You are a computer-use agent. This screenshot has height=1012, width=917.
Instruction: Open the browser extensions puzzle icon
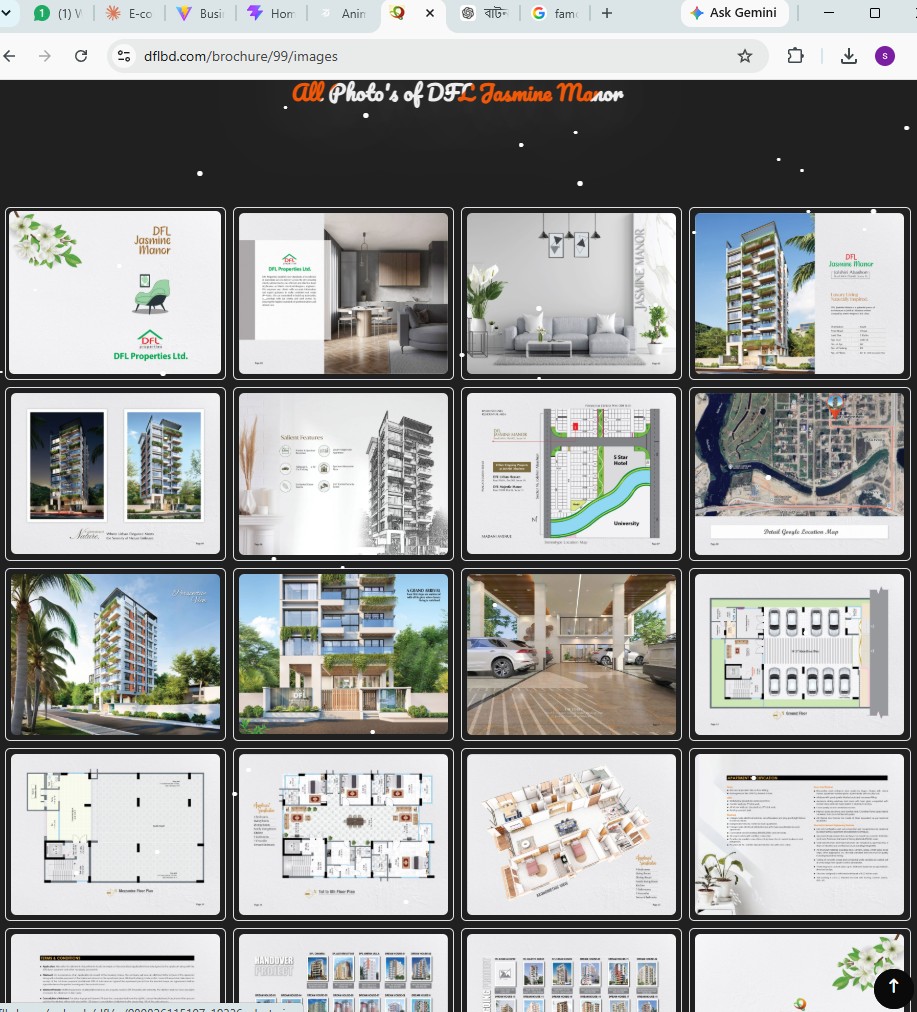tap(796, 56)
